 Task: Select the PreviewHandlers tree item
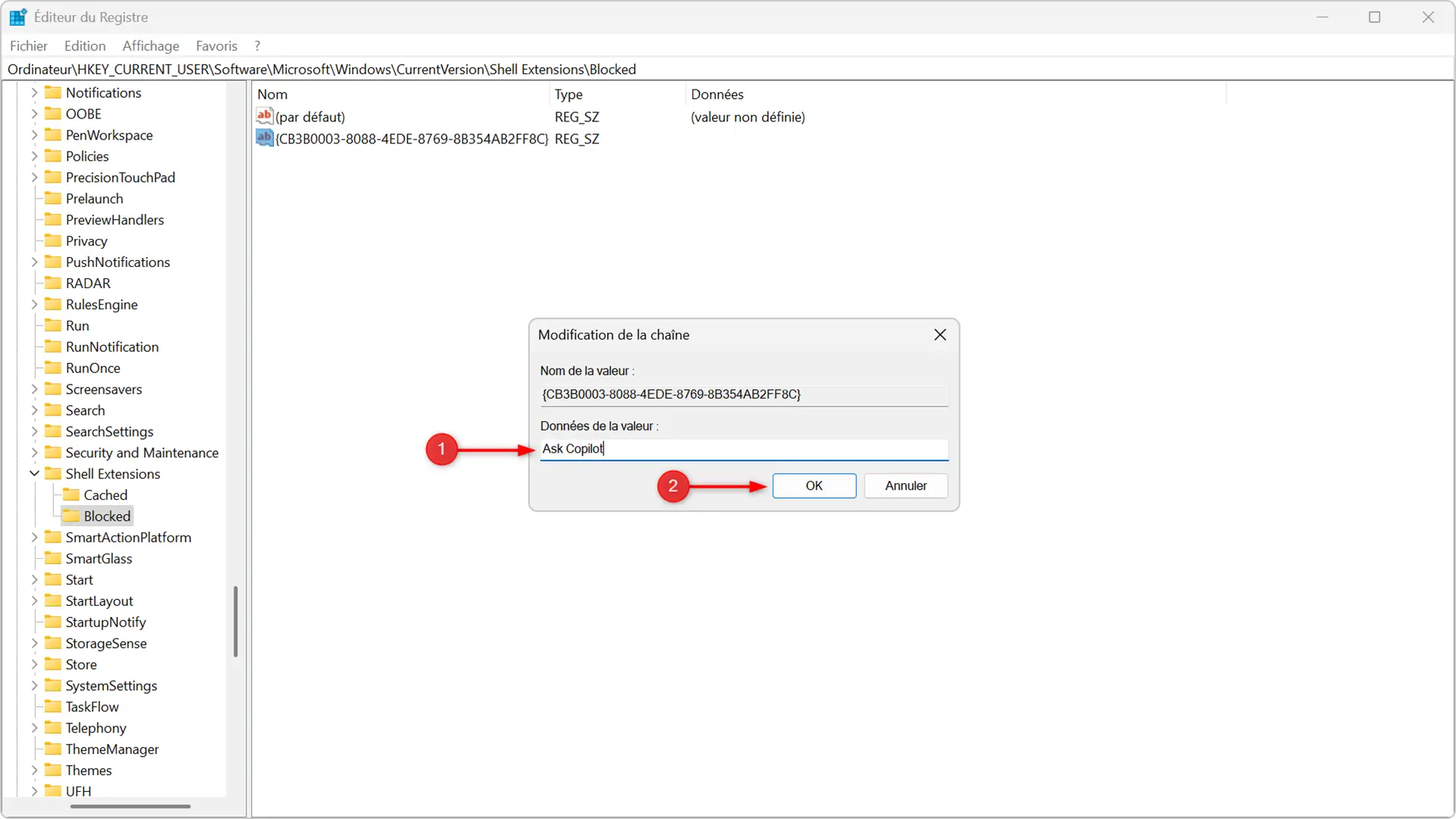click(115, 220)
